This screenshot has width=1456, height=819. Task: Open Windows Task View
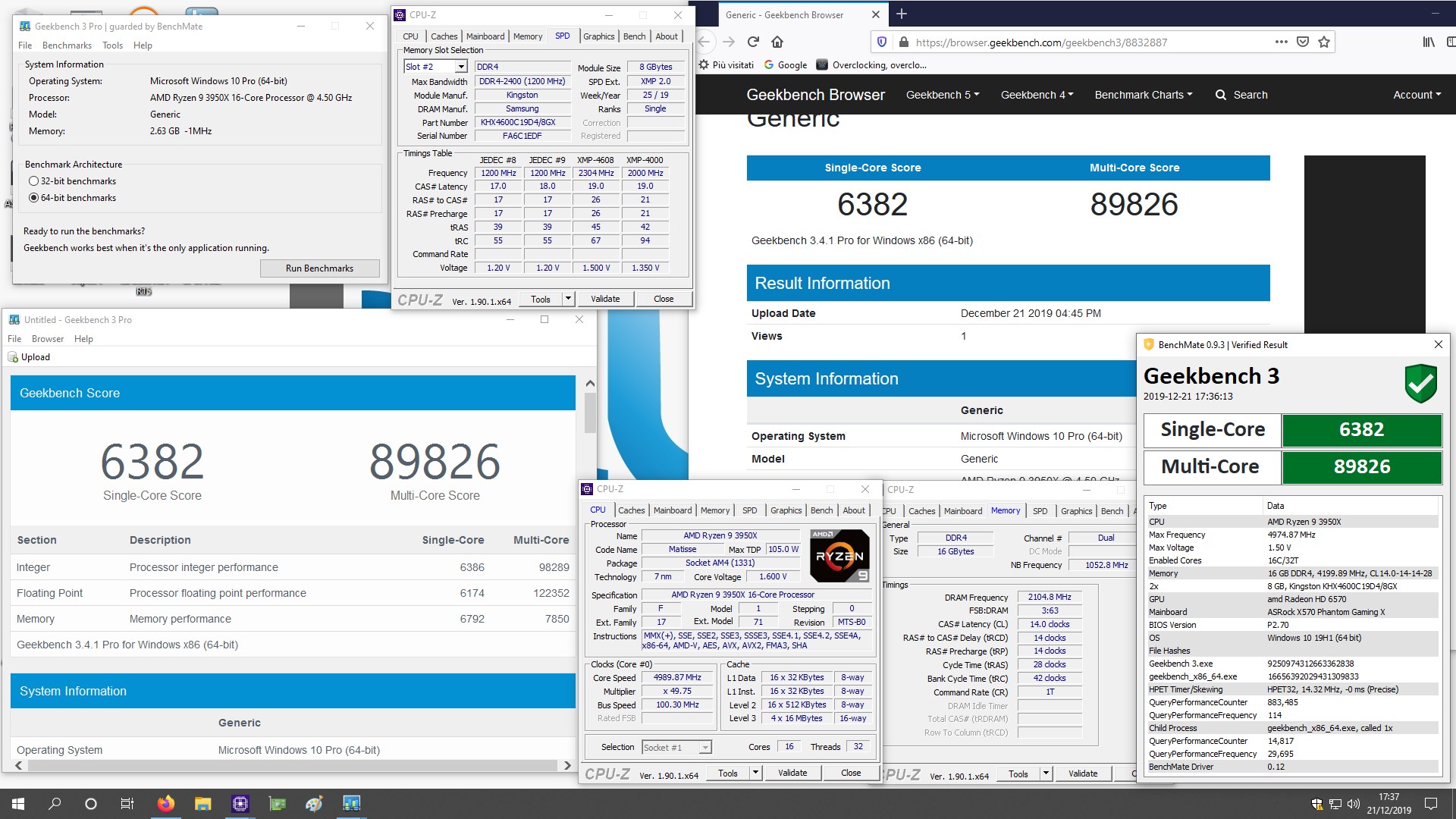[x=127, y=803]
